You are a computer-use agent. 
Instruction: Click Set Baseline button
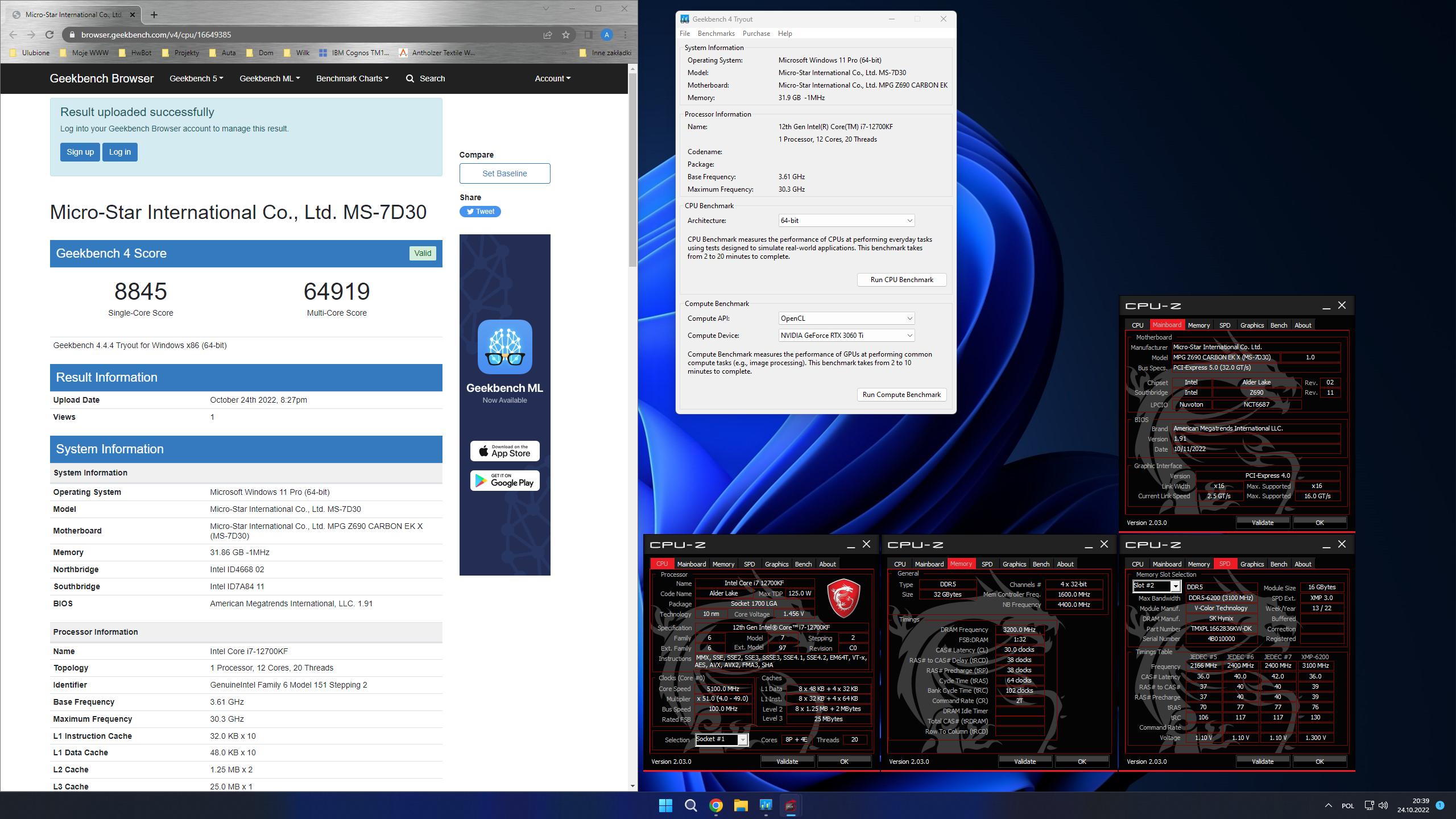click(x=504, y=173)
